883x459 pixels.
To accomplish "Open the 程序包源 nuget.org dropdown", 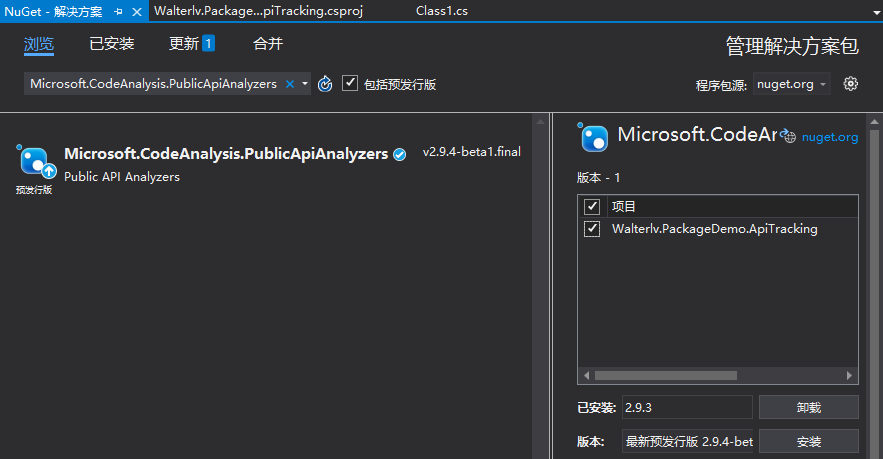I will click(x=791, y=84).
